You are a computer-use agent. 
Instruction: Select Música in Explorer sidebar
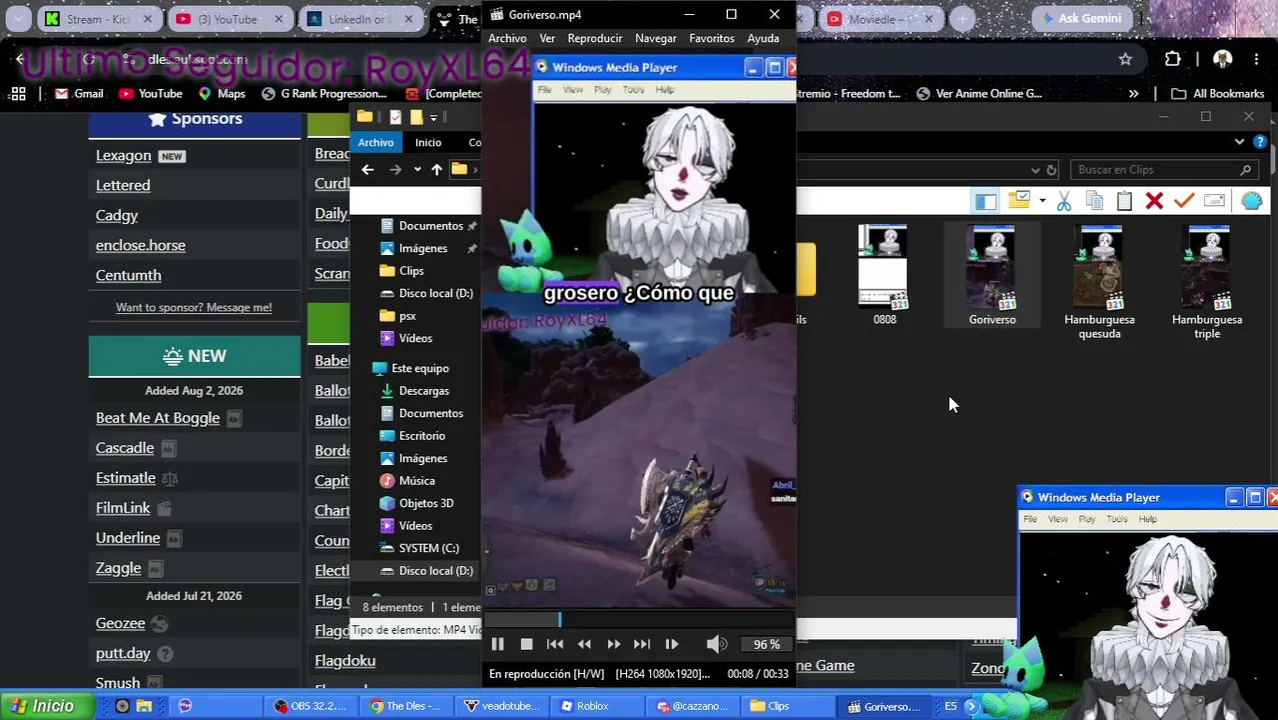(x=417, y=481)
